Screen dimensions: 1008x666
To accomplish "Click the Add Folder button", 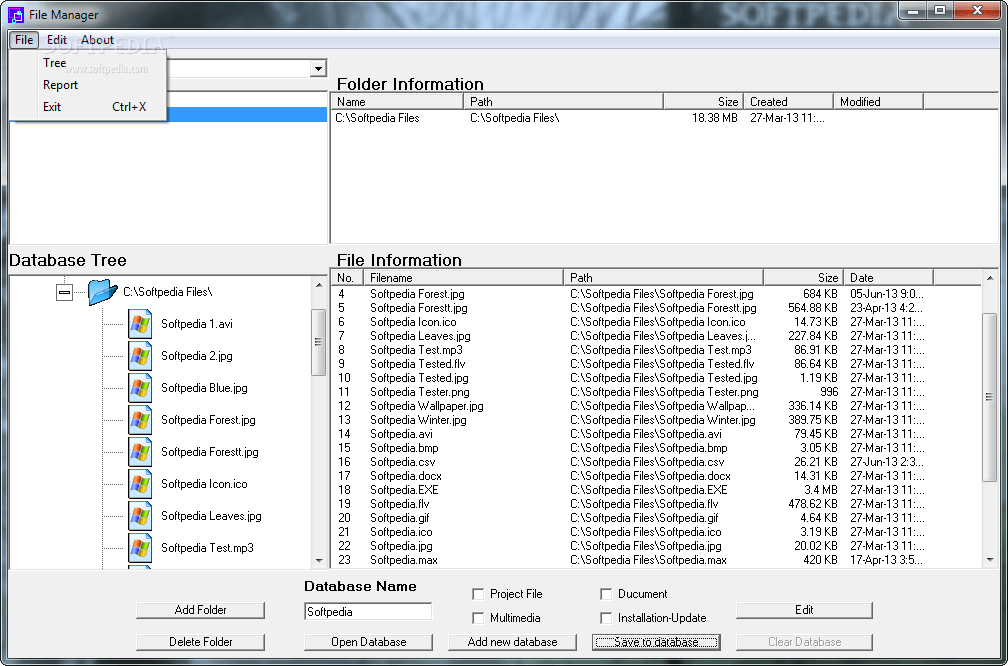I will [201, 610].
